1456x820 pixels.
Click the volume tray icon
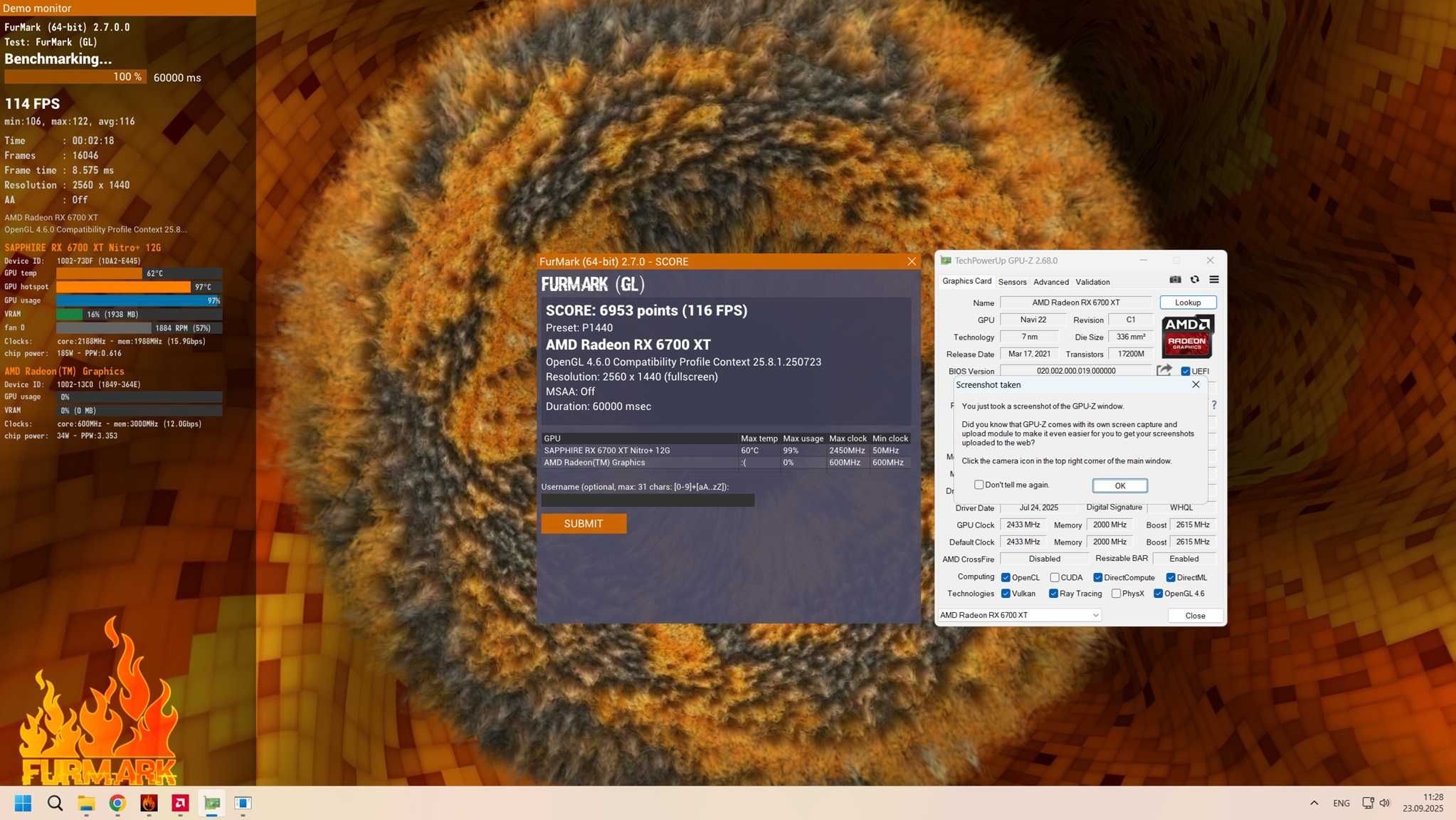pyautogui.click(x=1385, y=803)
